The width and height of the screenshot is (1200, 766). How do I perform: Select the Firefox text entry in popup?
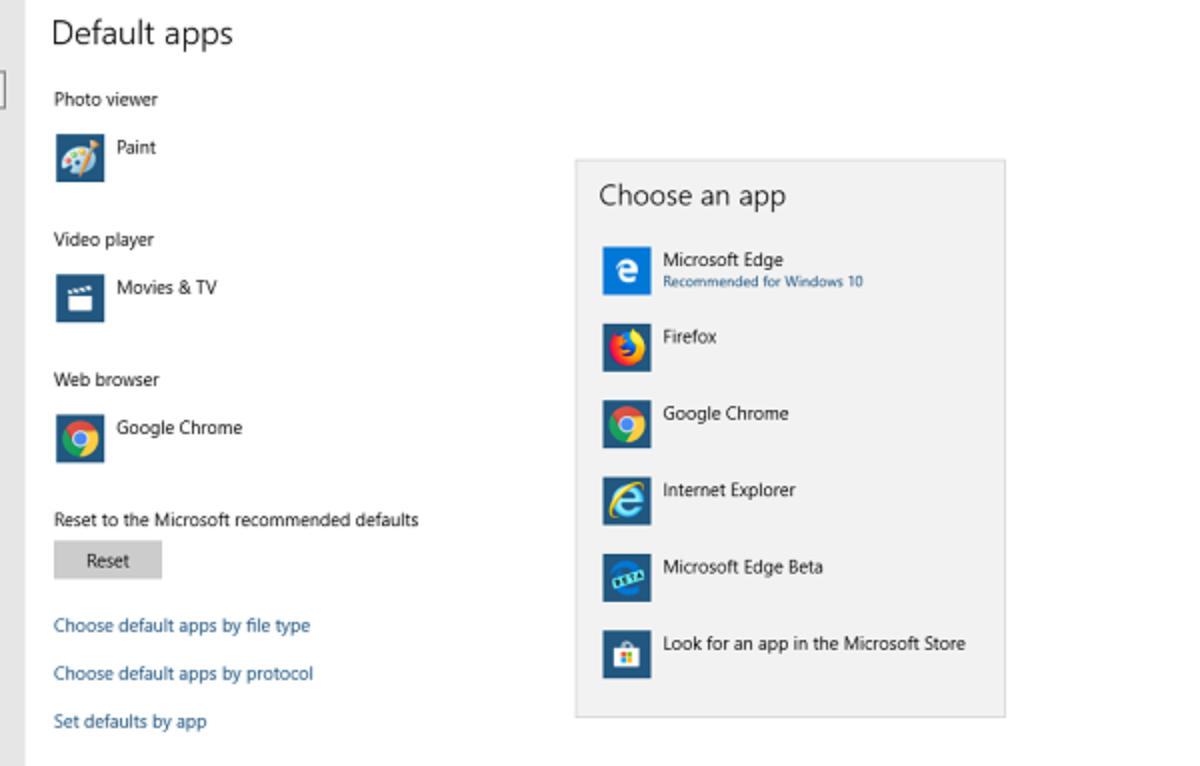690,337
